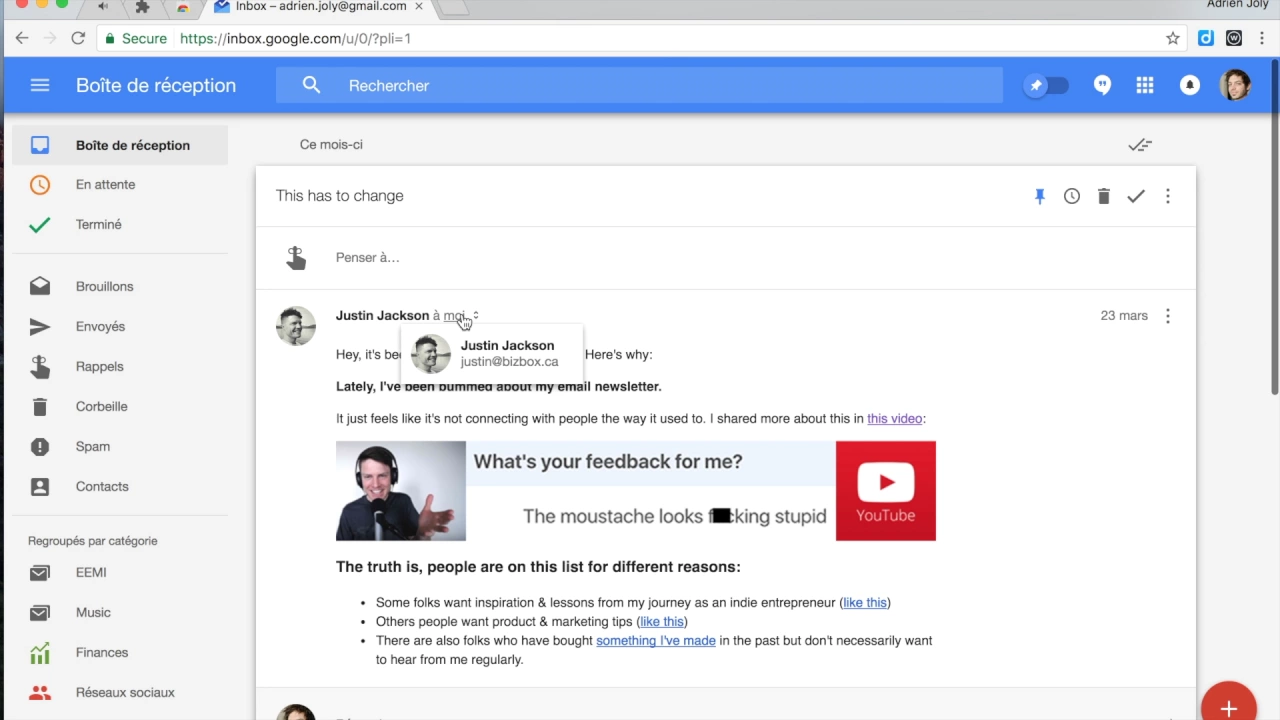Image resolution: width=1280 pixels, height=720 pixels.
Task: Click the Justin Jackson contact card avatar
Action: click(x=431, y=354)
